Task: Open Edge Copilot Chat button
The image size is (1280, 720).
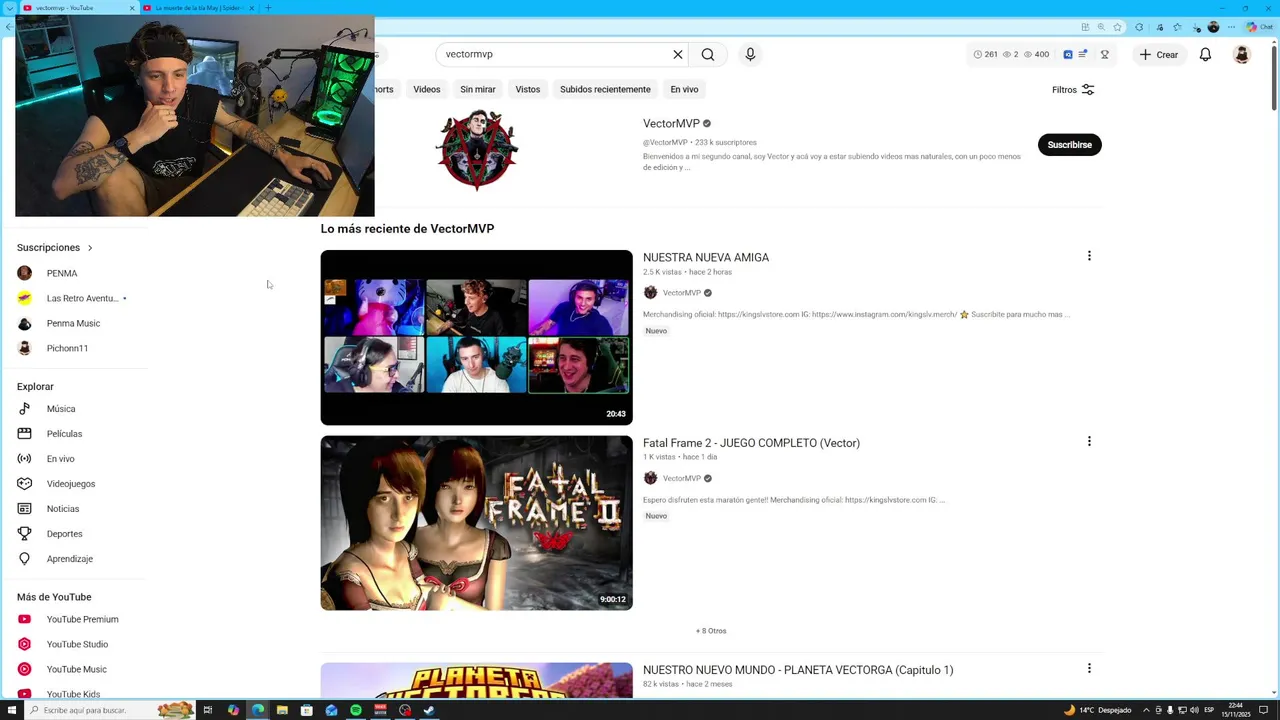Action: pyautogui.click(x=1258, y=27)
